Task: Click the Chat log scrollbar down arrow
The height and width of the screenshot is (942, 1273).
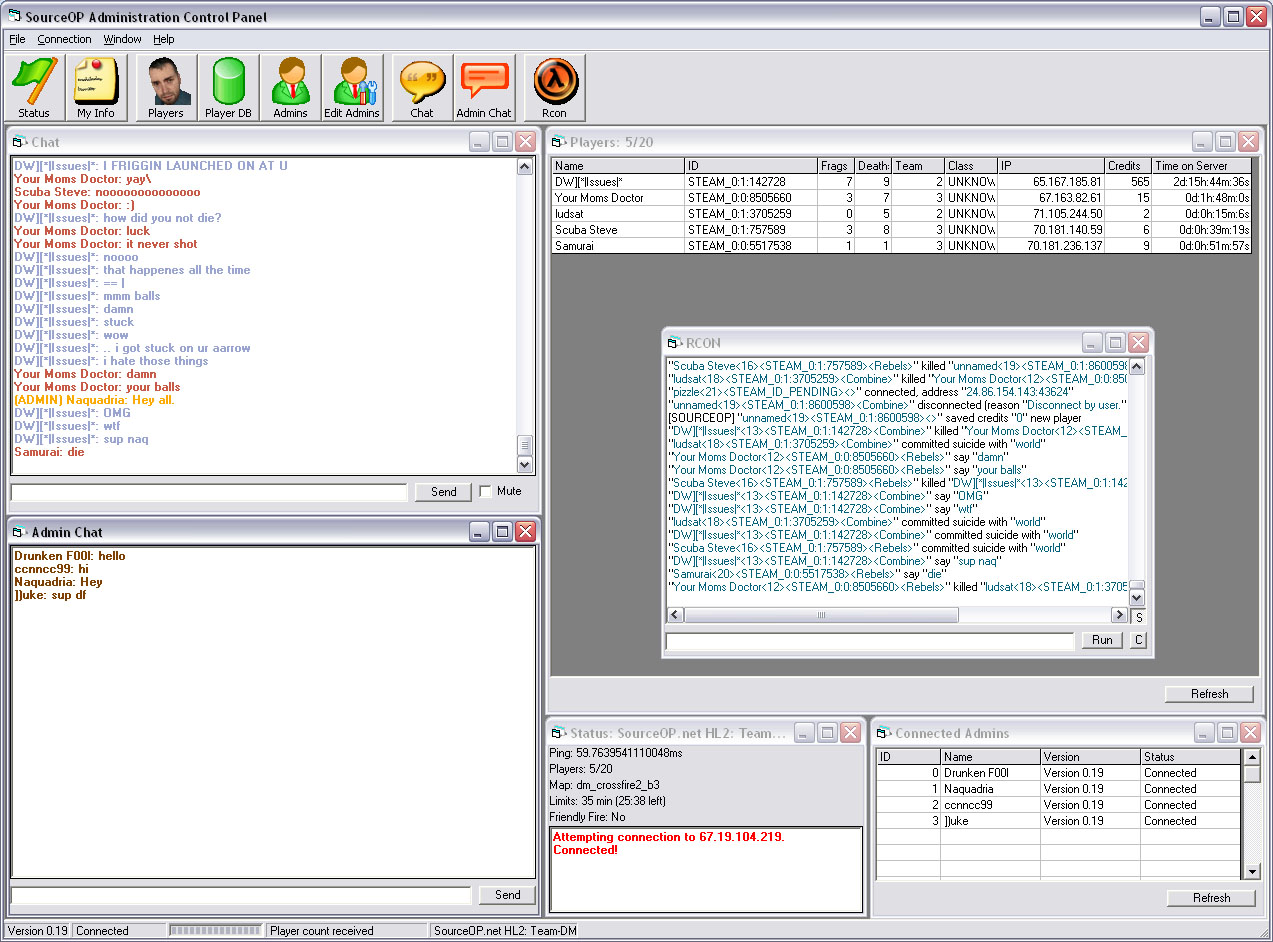Action: (525, 464)
